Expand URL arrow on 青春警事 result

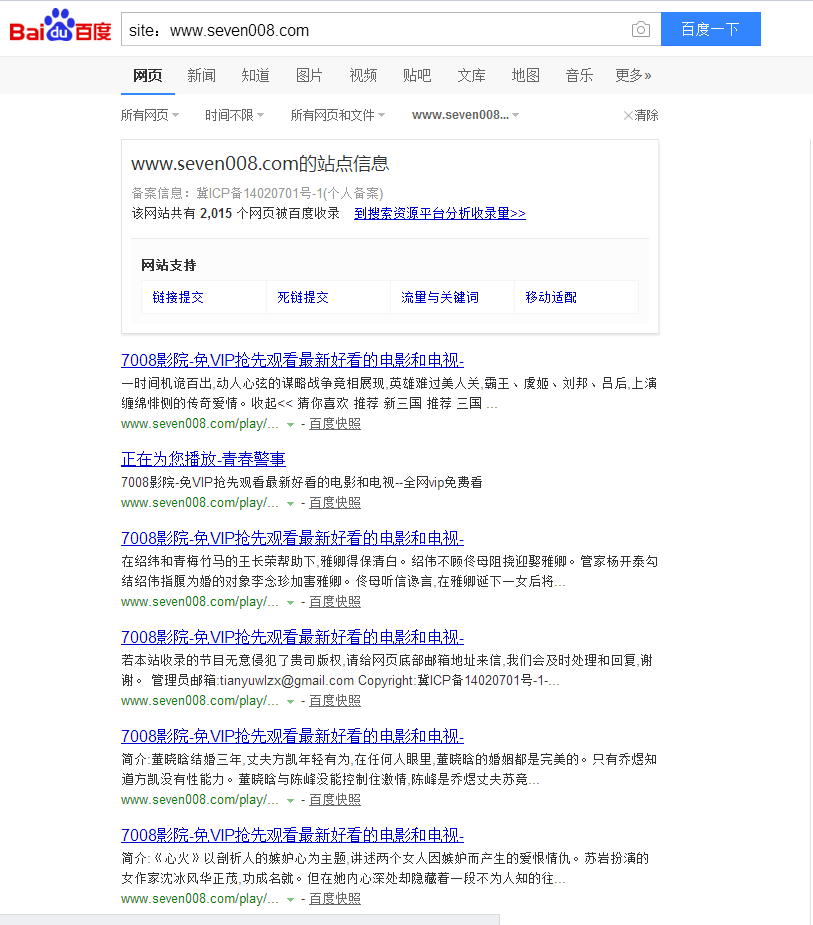pyautogui.click(x=290, y=504)
